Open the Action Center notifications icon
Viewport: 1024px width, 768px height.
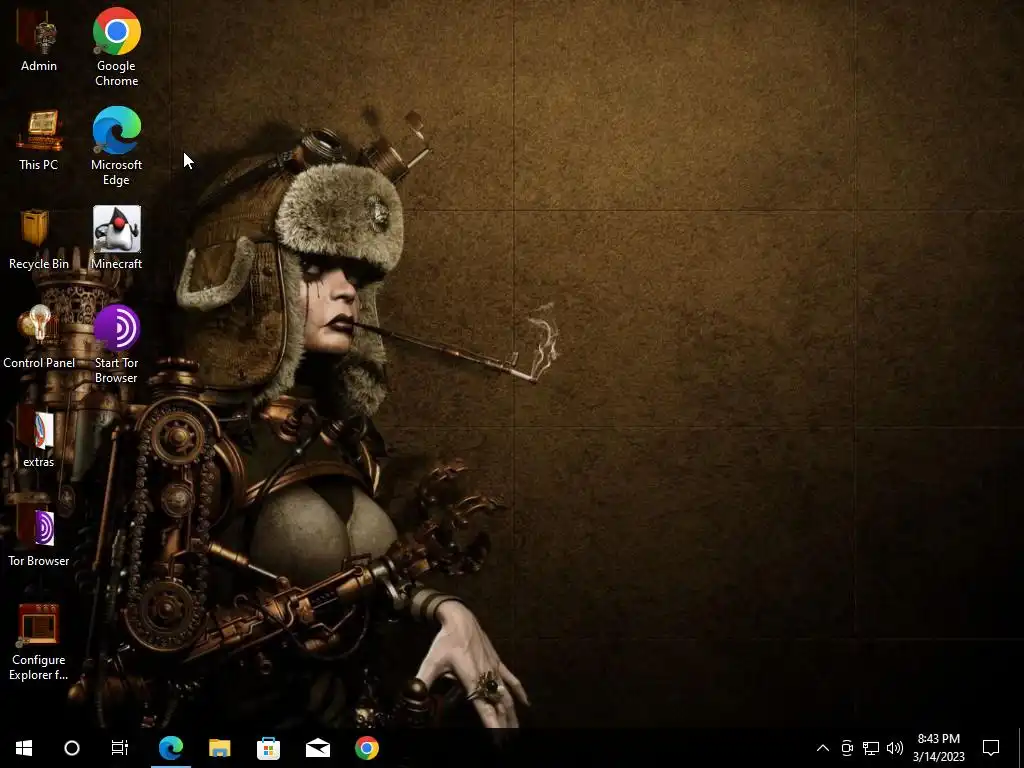[991, 748]
